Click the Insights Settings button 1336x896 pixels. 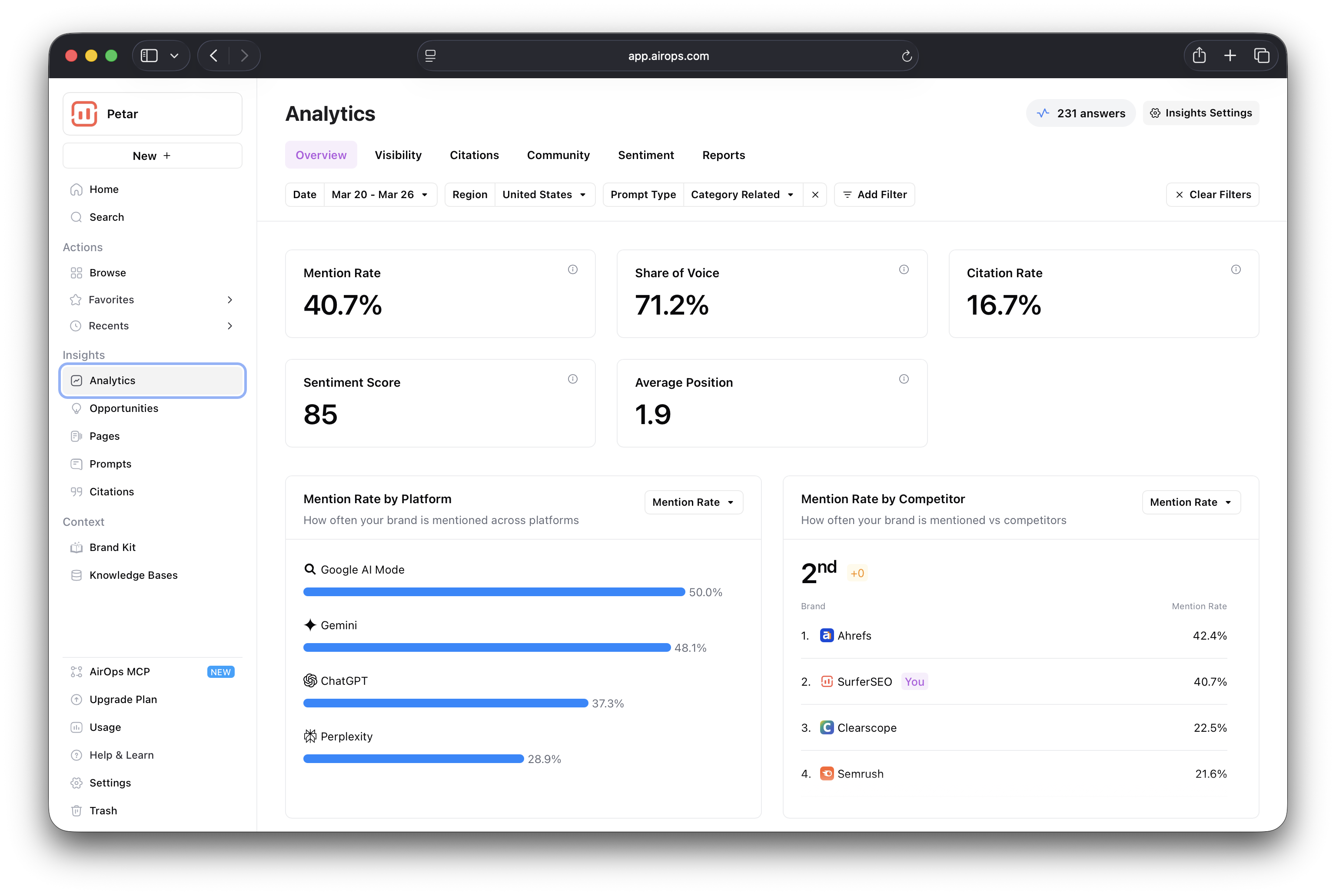click(x=1200, y=113)
